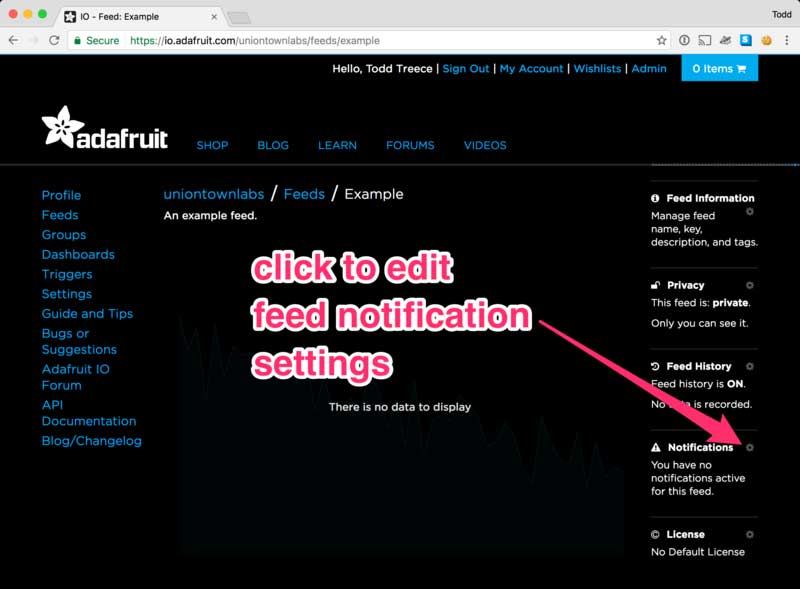
Task: Click the Sign Out link
Action: click(x=466, y=68)
